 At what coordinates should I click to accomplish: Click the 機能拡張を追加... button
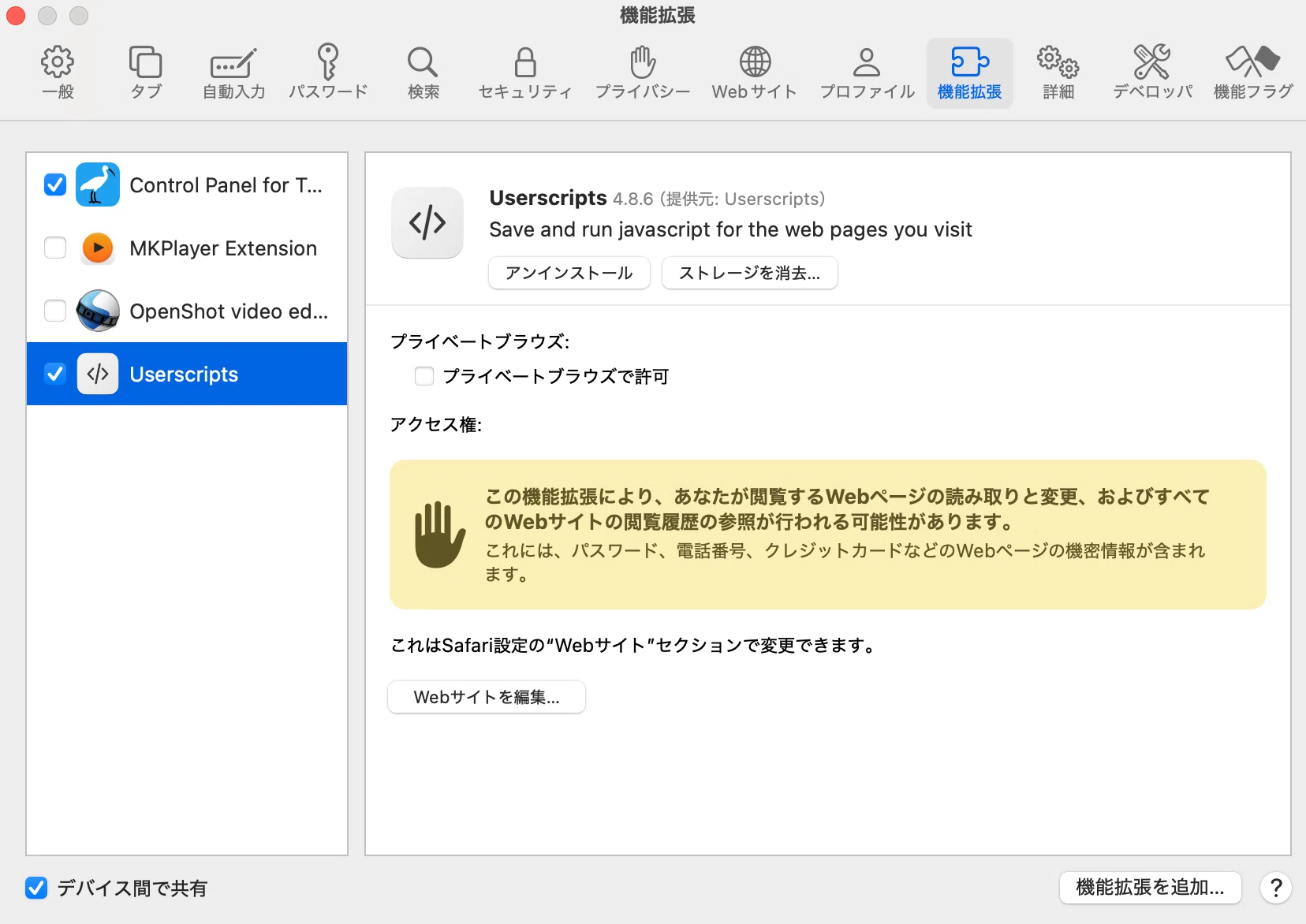(1151, 888)
